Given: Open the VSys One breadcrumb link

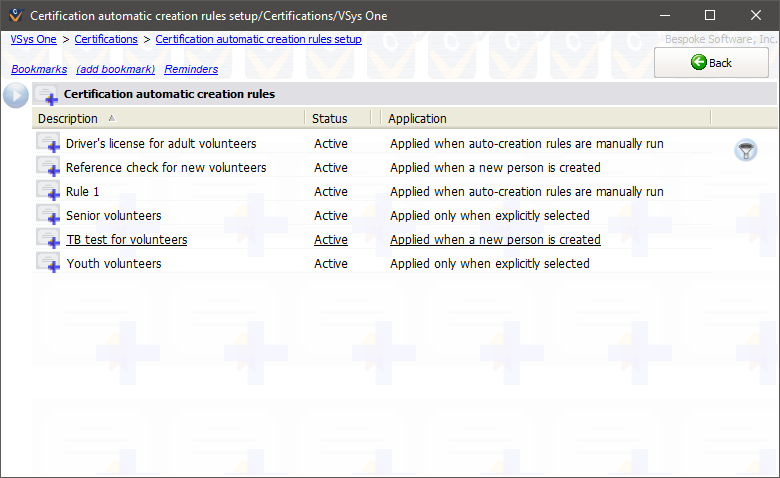Looking at the screenshot, I should pyautogui.click(x=34, y=39).
